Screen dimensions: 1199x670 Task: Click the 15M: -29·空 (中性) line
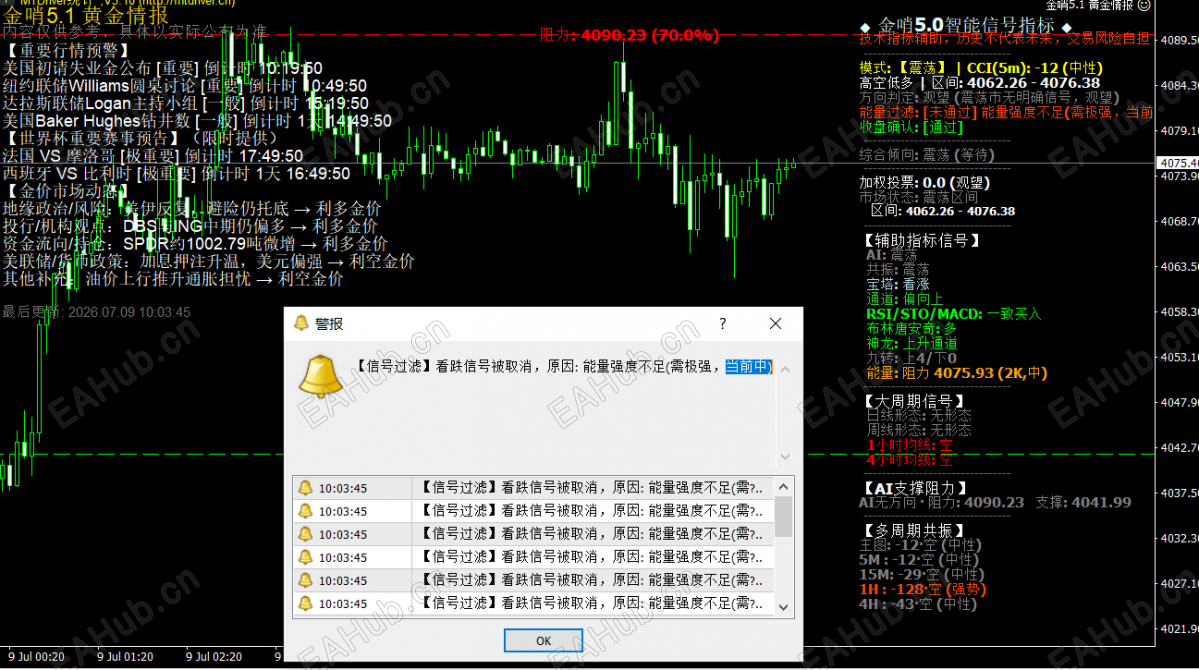921,574
